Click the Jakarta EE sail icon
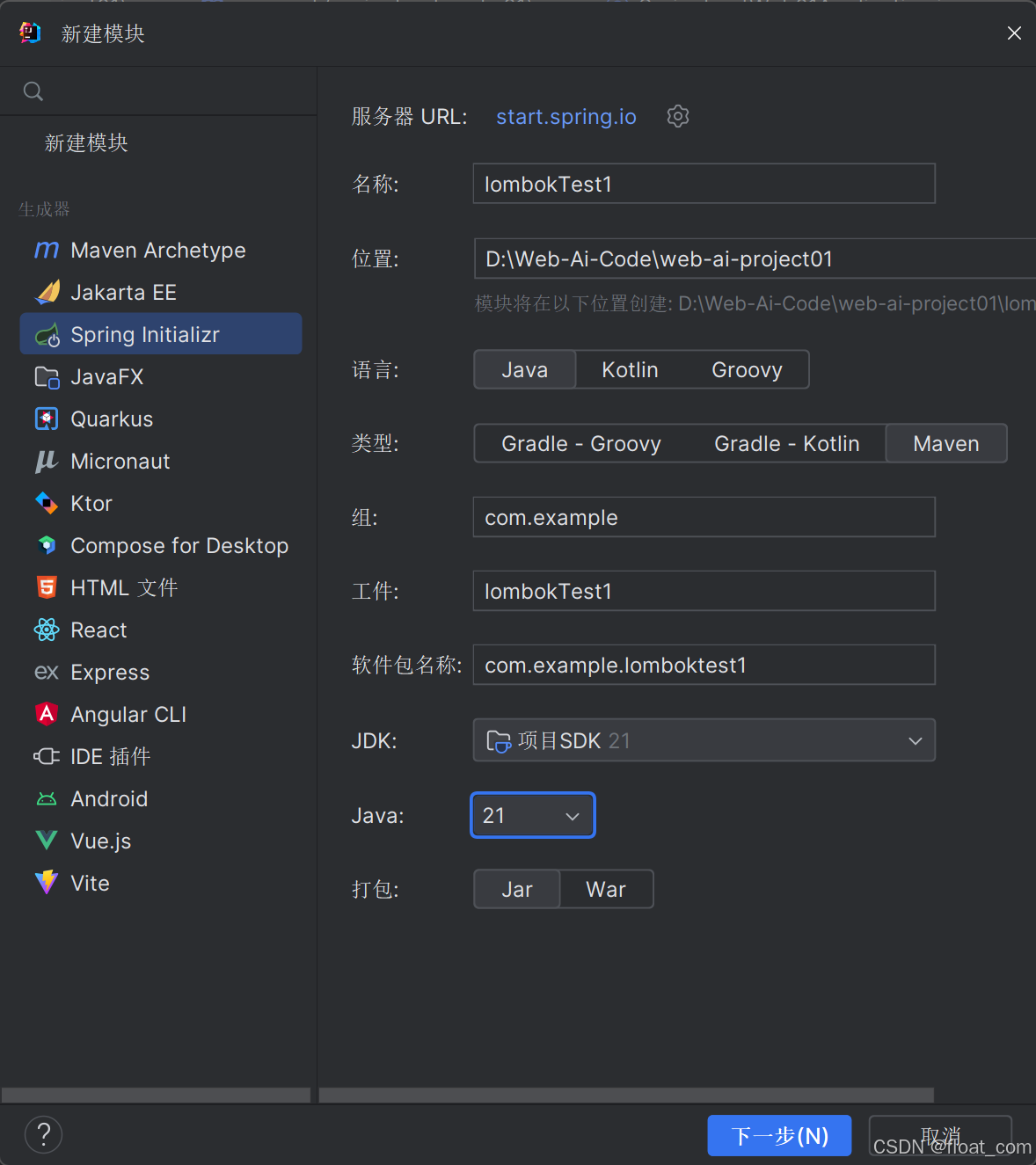This screenshot has height=1165, width=1036. coord(47,292)
